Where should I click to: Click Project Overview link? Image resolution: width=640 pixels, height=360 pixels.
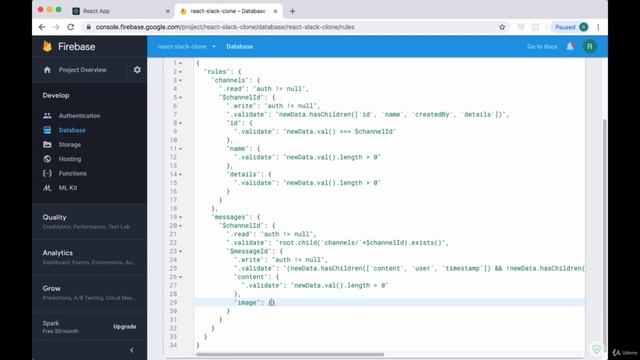coord(82,70)
